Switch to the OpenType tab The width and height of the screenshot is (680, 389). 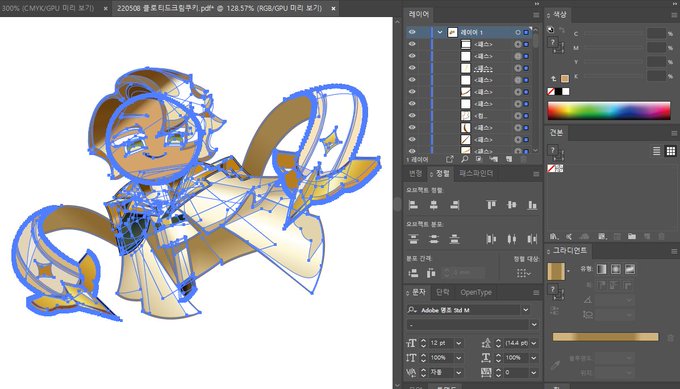click(476, 292)
